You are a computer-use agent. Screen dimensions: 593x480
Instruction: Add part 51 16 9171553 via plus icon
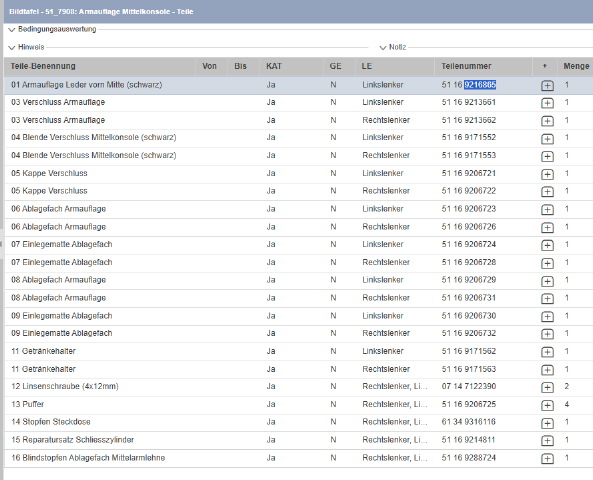pos(547,156)
